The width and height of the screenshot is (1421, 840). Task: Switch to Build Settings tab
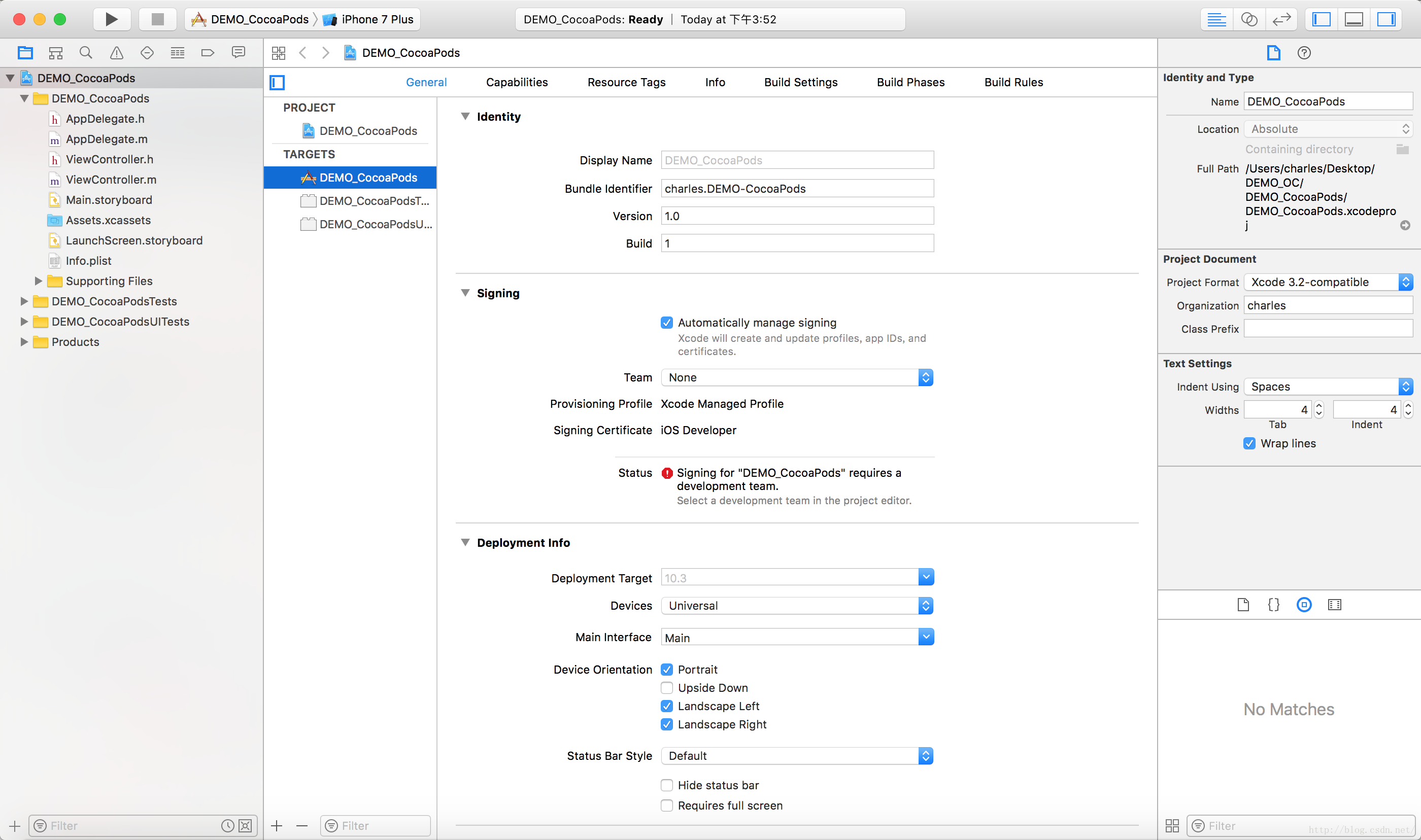(801, 81)
